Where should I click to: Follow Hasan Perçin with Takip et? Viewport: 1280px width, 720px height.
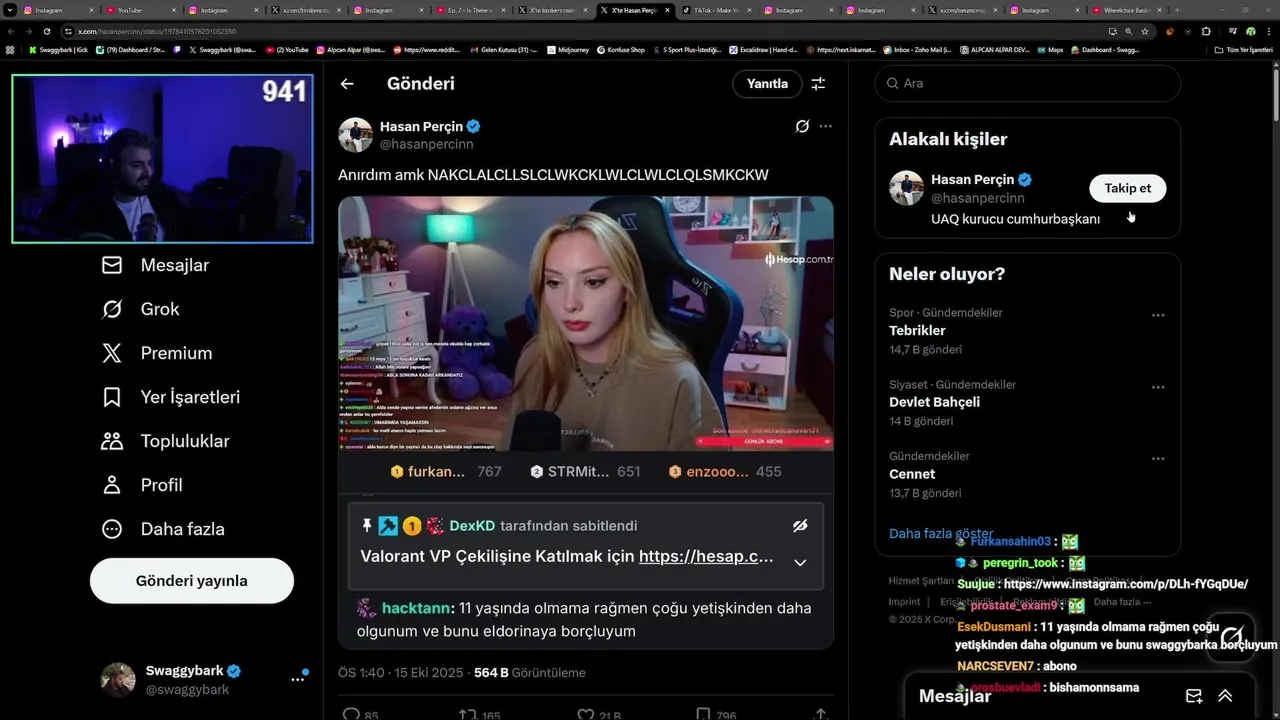point(1127,188)
